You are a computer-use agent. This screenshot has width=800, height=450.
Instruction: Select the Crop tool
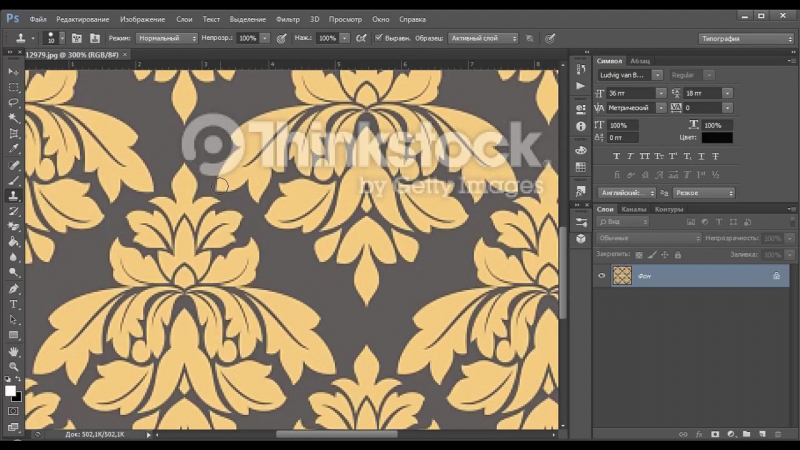tap(14, 133)
